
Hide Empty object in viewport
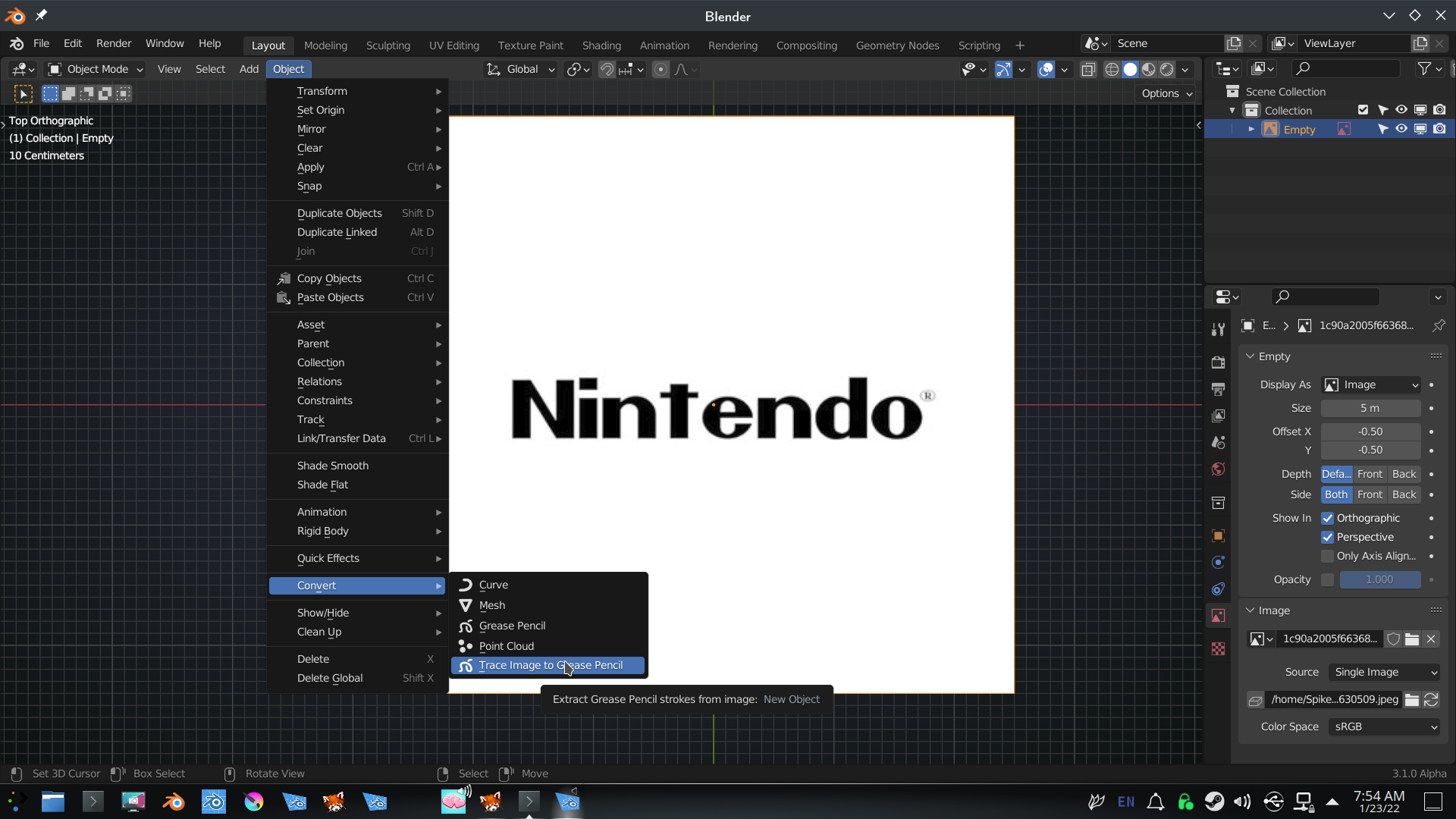[1401, 129]
